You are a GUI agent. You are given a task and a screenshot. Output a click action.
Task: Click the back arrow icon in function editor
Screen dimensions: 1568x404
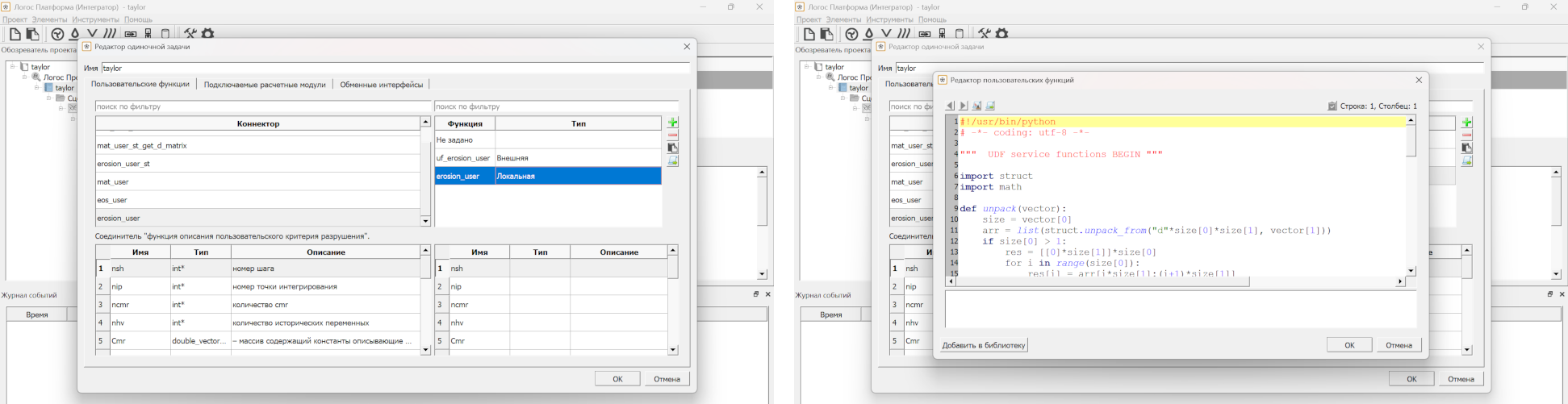[950, 106]
